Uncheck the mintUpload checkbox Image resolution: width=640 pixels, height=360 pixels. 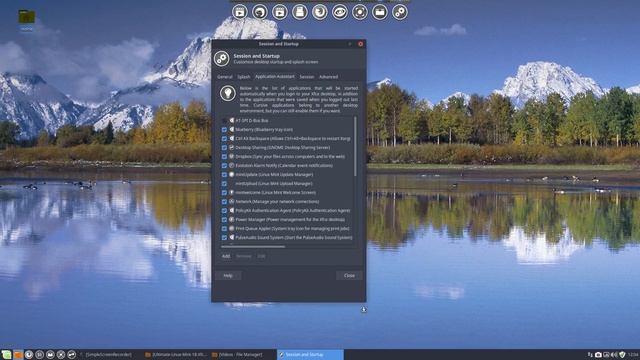click(224, 184)
